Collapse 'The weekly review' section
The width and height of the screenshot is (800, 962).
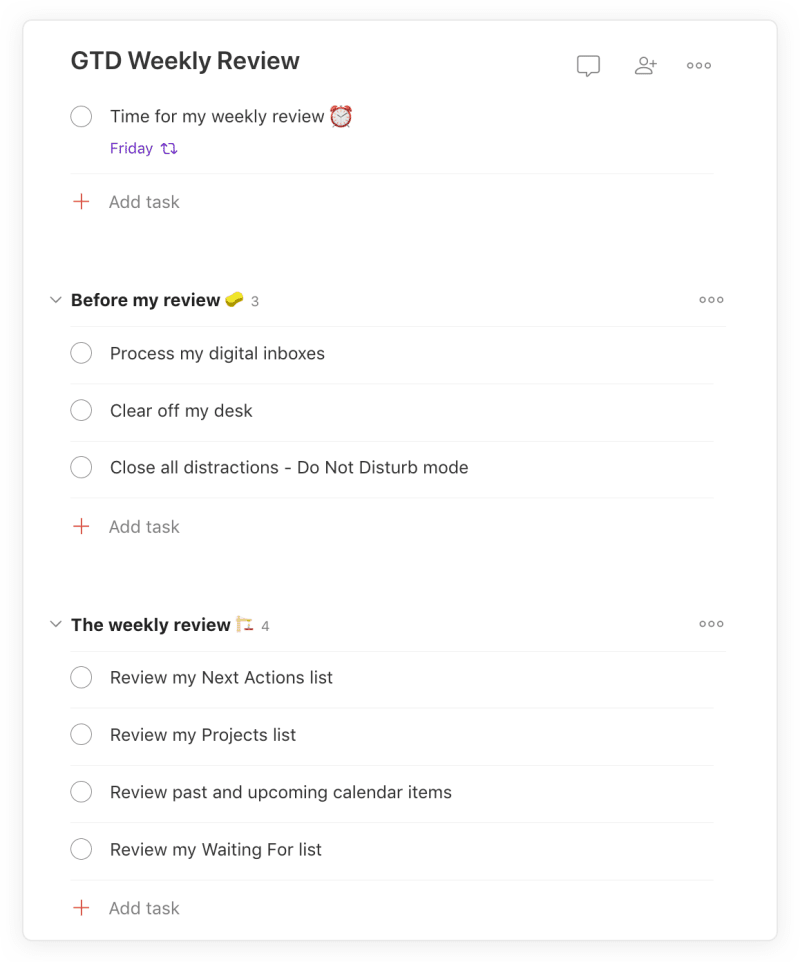tap(56, 624)
